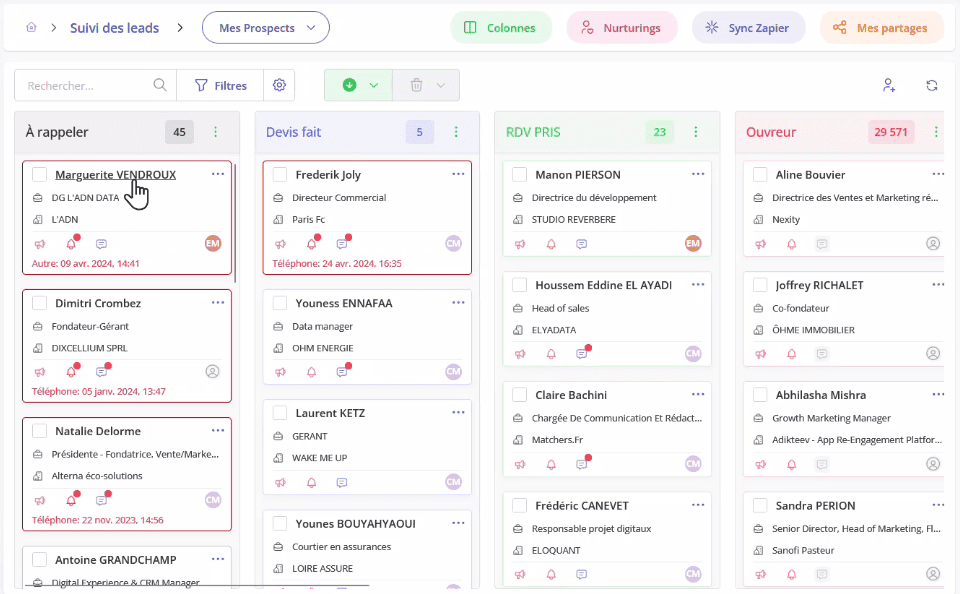The width and height of the screenshot is (960, 594).
Task: Click the search magnifier icon
Action: click(160, 85)
